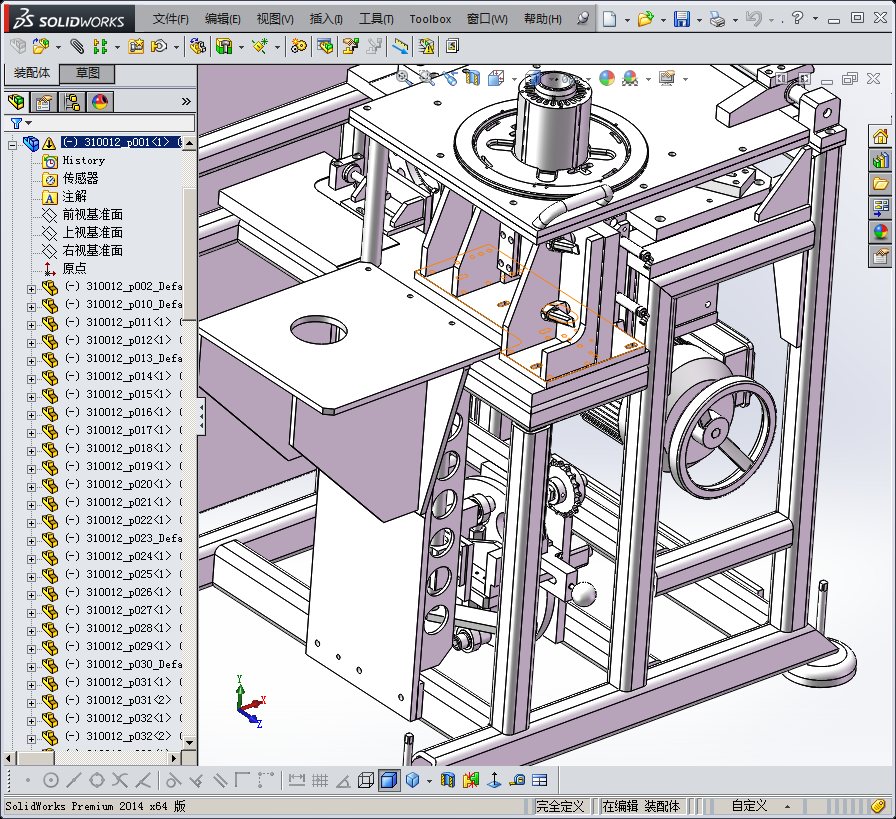Open the 工具(T) menu
This screenshot has height=819, width=896.
click(376, 19)
